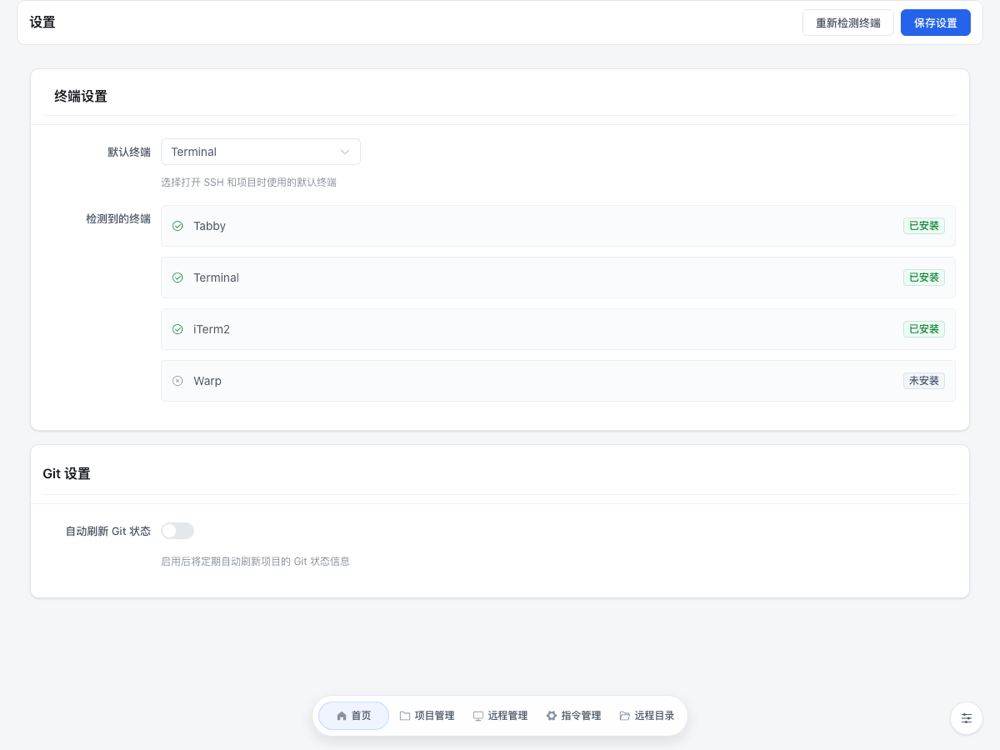This screenshot has width=1000, height=750.
Task: Click the 检测到的终端 label
Action: pos(119,219)
